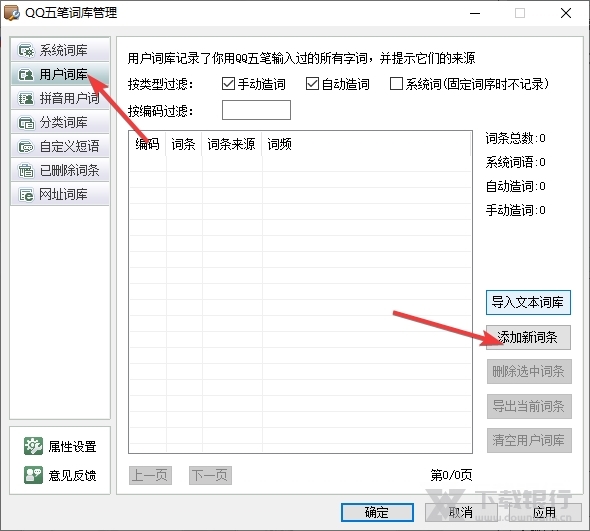Click the 上一页 page button
Screen dimensions: 590x531
pos(150,475)
